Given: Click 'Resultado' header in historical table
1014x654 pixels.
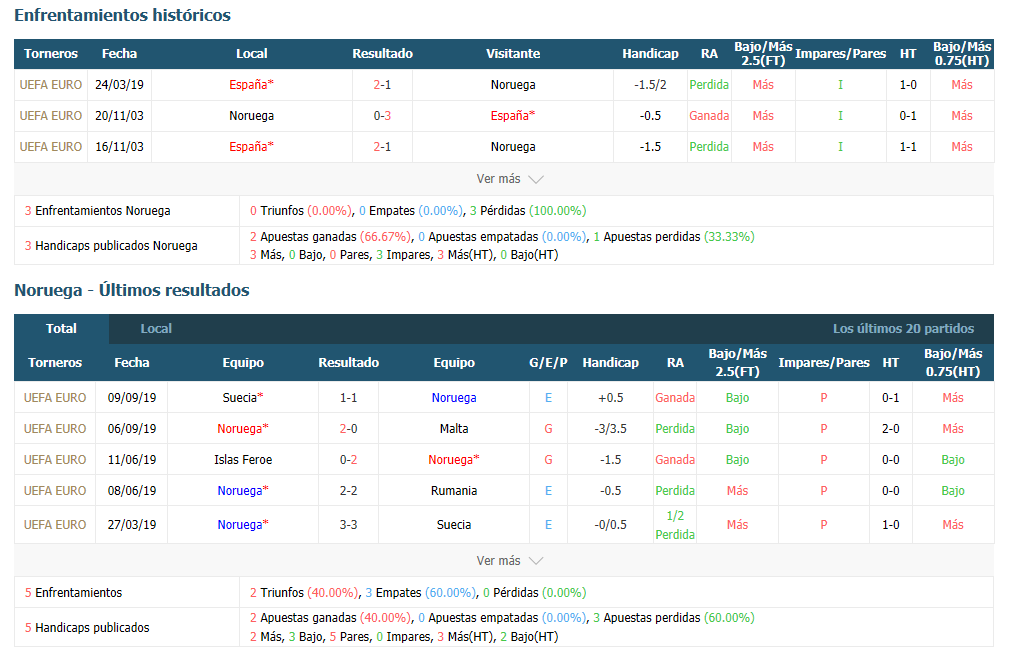Looking at the screenshot, I should point(382,54).
